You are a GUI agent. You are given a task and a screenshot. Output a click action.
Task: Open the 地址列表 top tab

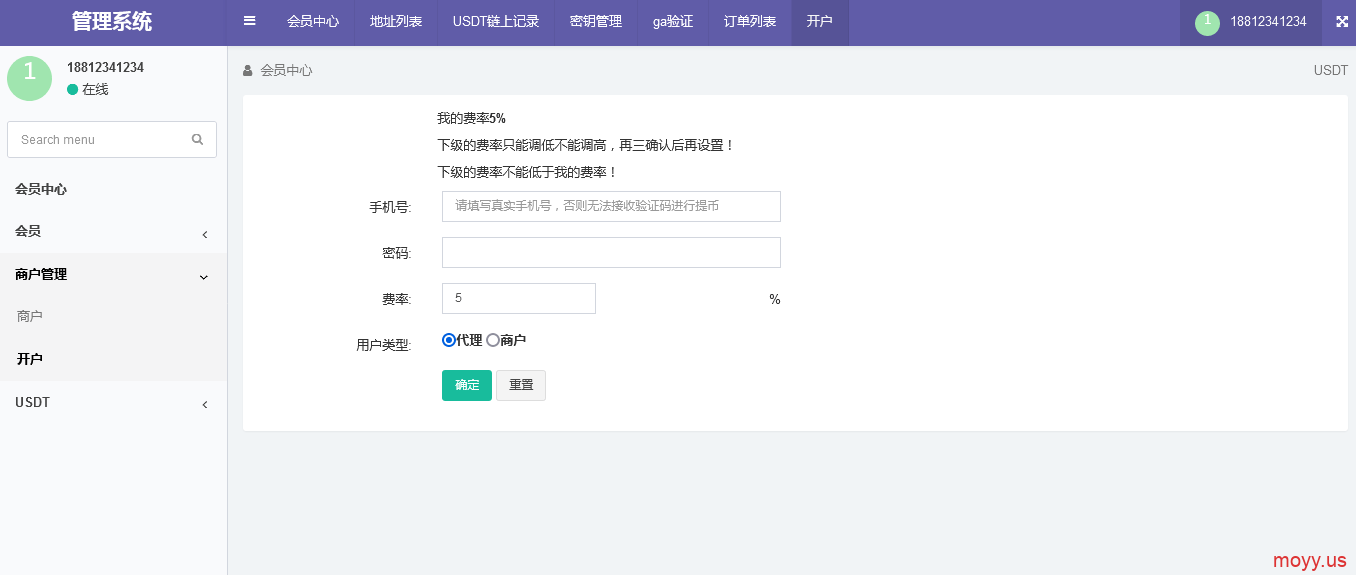pos(396,21)
